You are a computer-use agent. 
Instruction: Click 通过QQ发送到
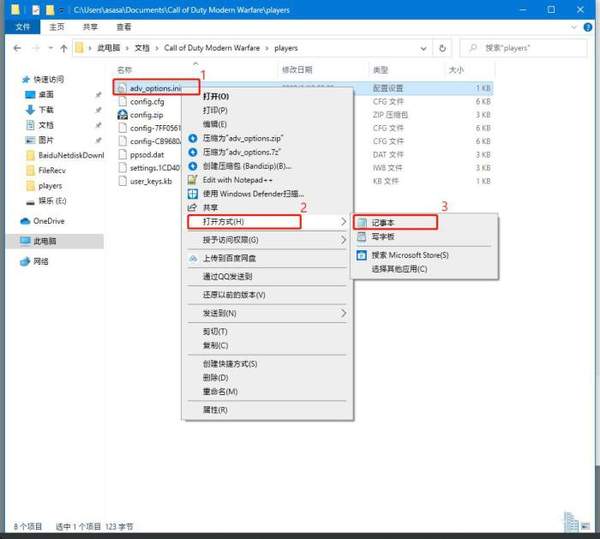click(267, 277)
